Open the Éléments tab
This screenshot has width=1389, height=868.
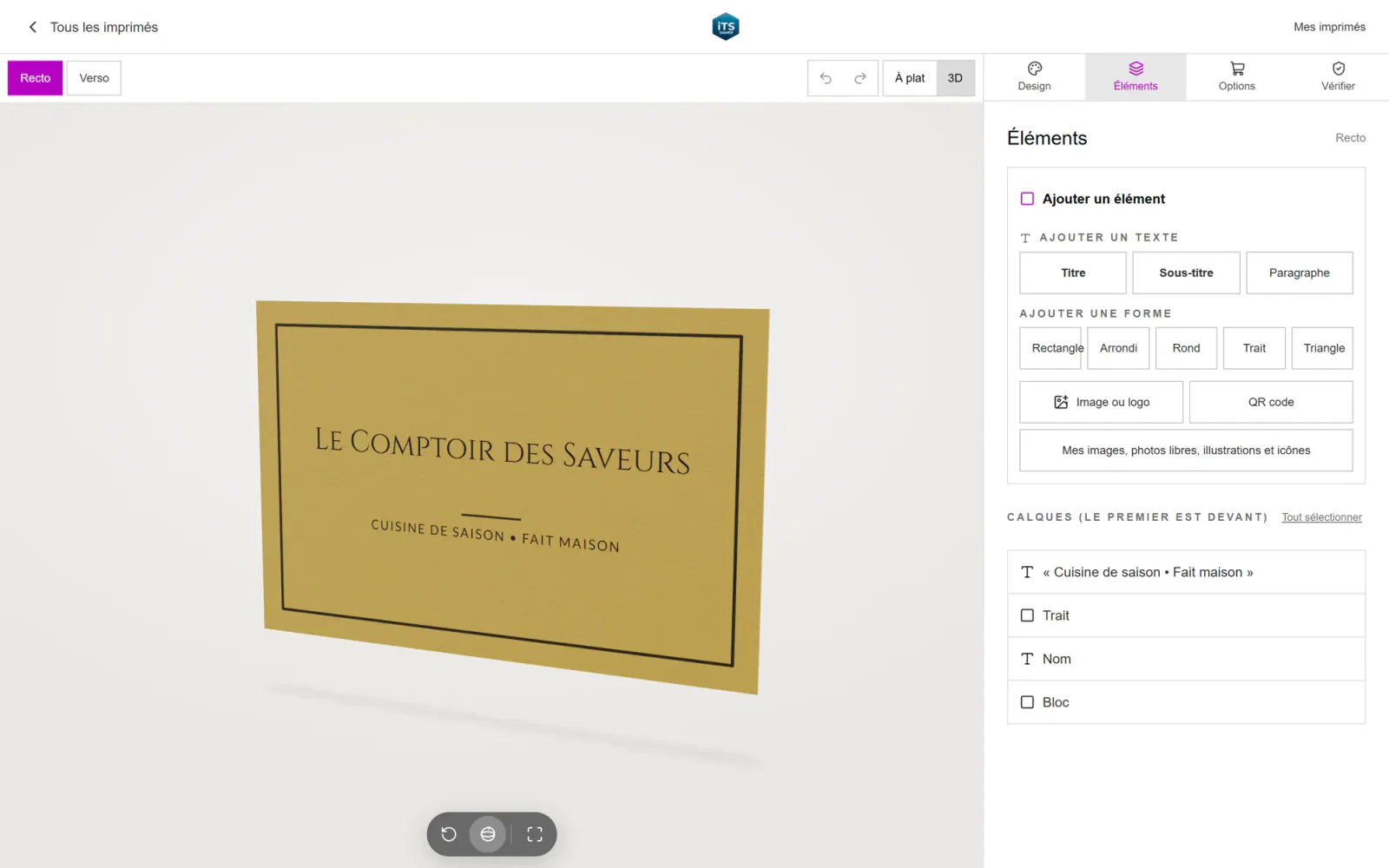(x=1136, y=76)
